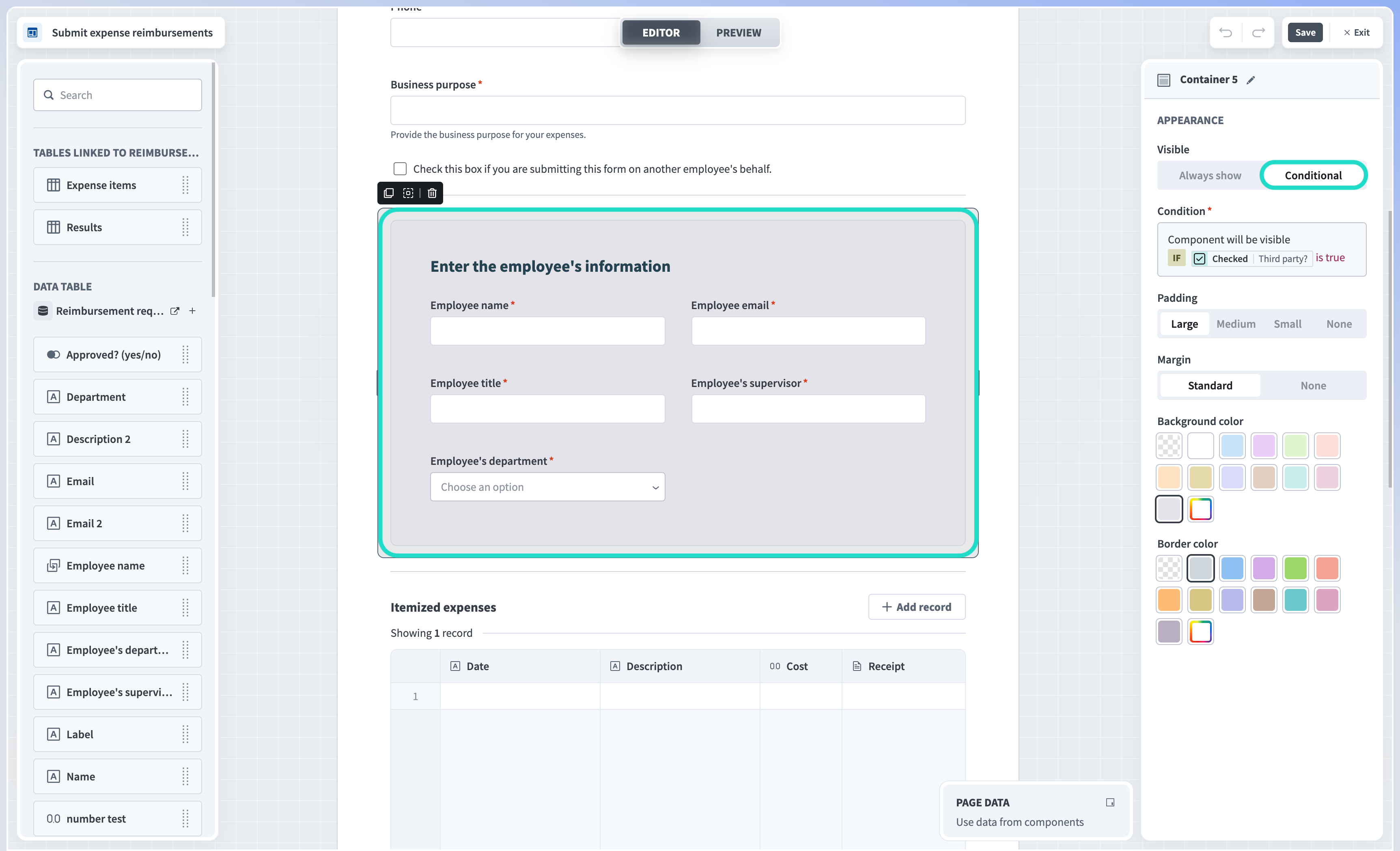
Task: Click row number 1 in expenses table
Action: (x=416, y=696)
